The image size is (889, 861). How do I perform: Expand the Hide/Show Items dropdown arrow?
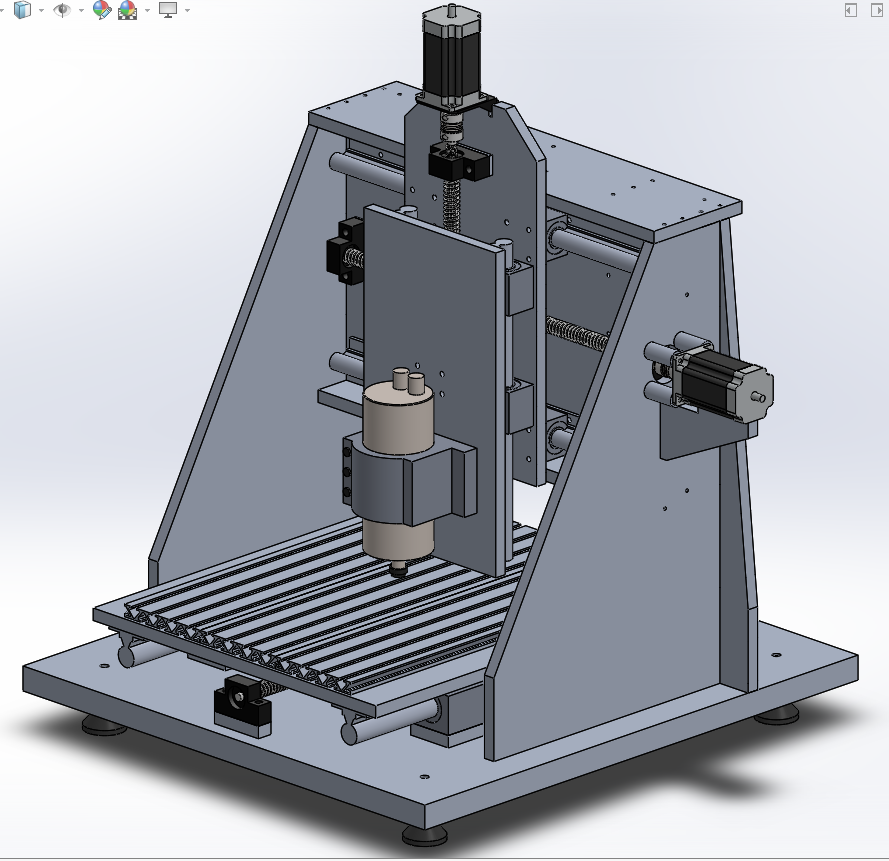pos(81,10)
